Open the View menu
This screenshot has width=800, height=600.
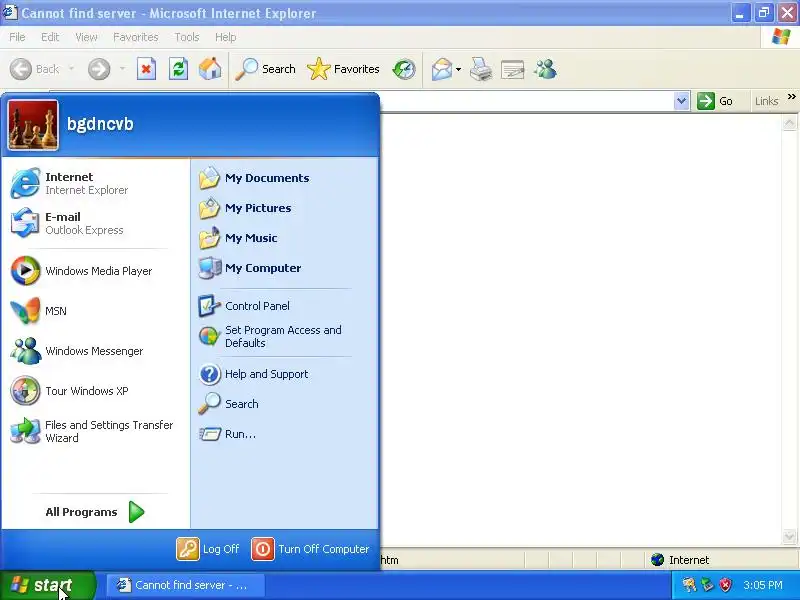pyautogui.click(x=86, y=37)
